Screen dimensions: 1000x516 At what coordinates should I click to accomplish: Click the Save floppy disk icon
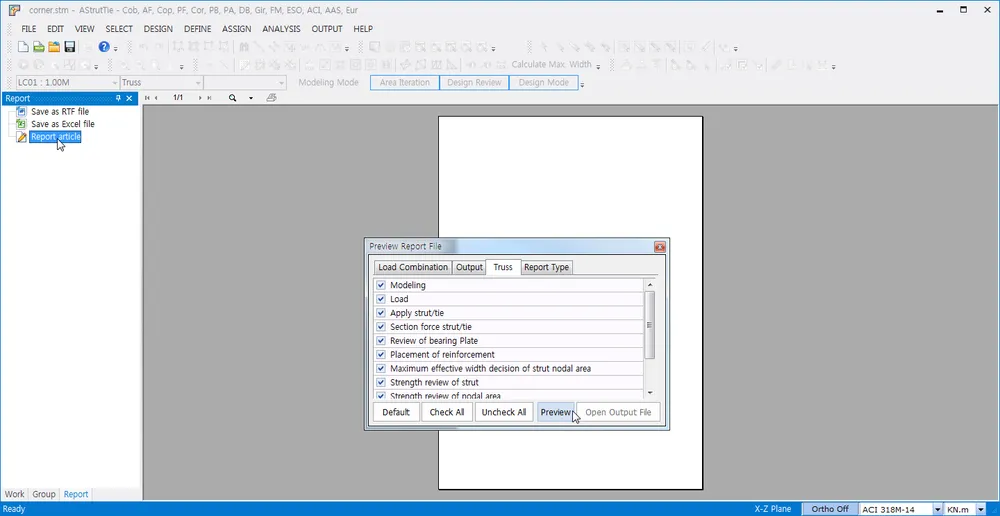[x=70, y=47]
